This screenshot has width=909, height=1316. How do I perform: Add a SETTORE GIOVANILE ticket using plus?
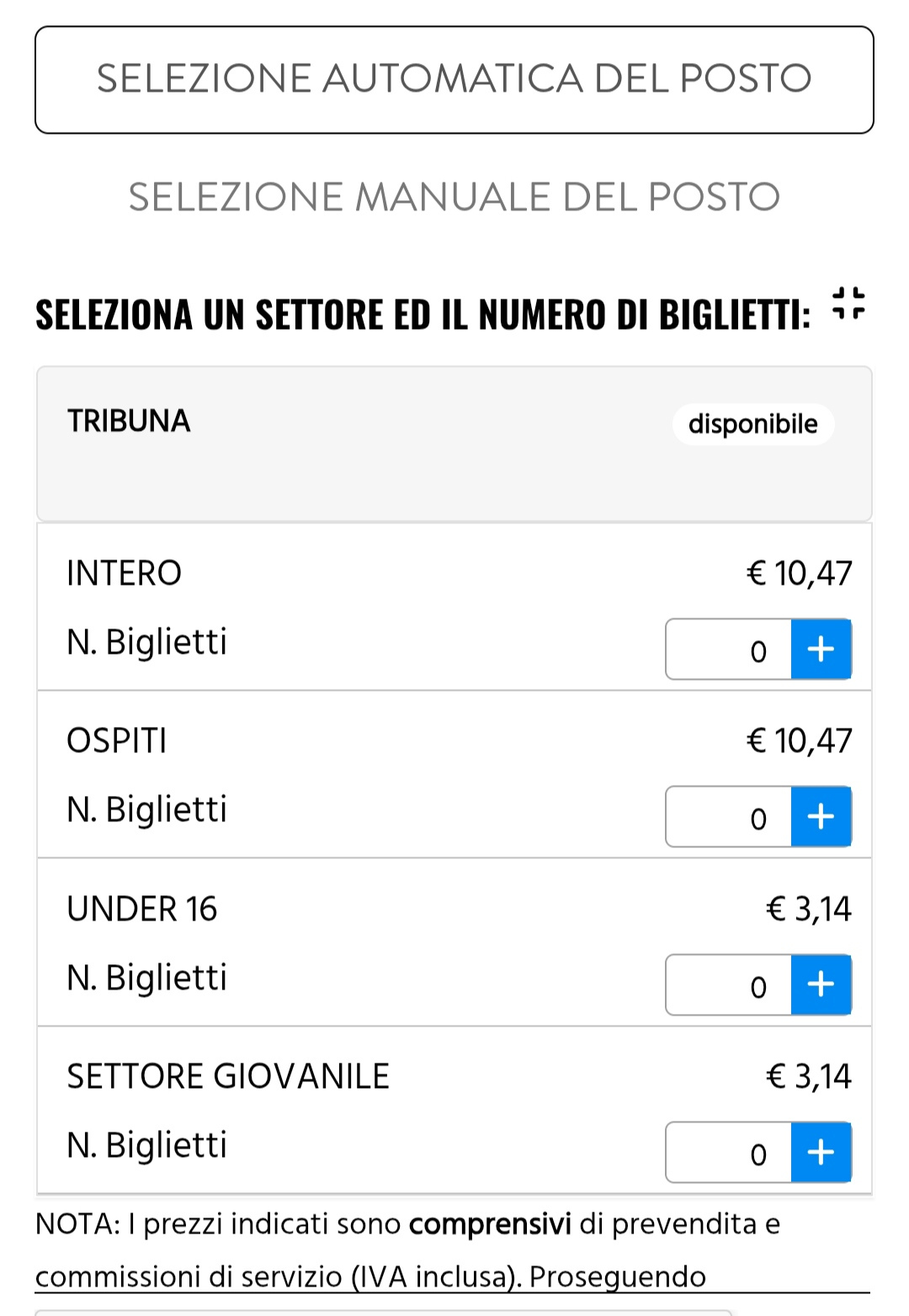click(x=821, y=1152)
